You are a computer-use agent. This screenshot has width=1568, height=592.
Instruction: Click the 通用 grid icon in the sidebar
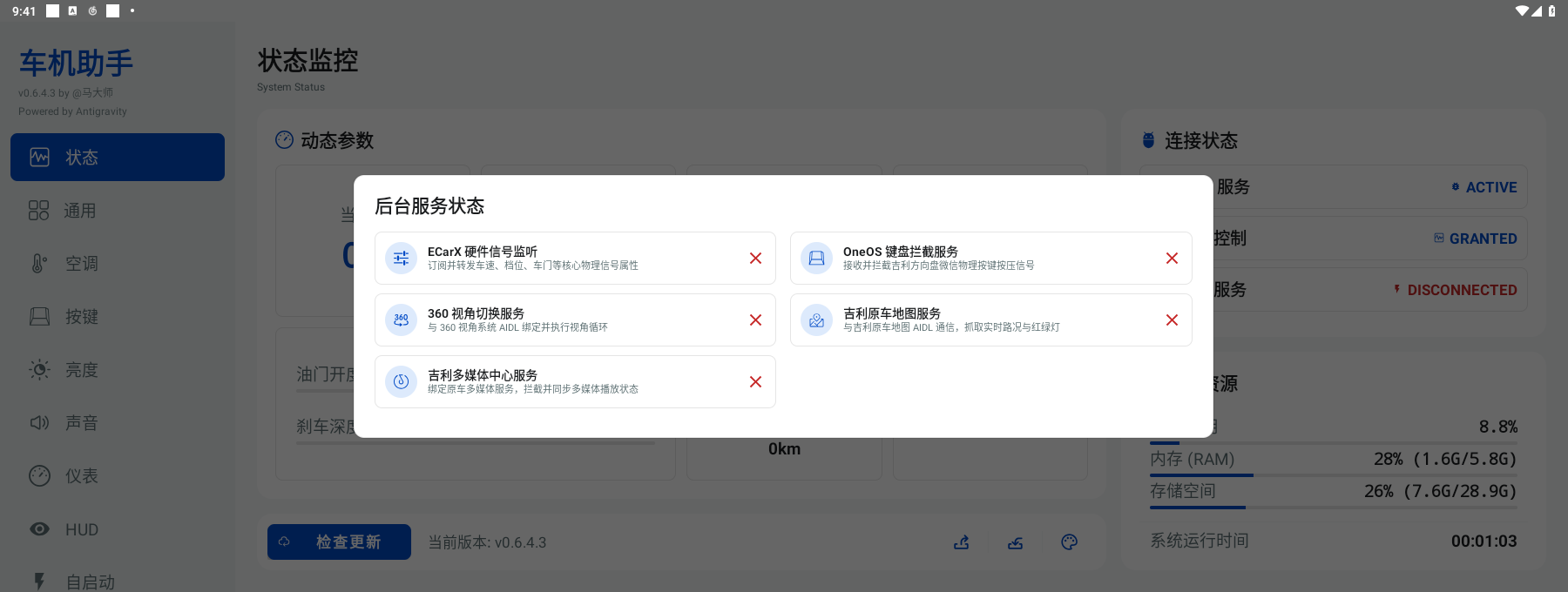click(38, 210)
